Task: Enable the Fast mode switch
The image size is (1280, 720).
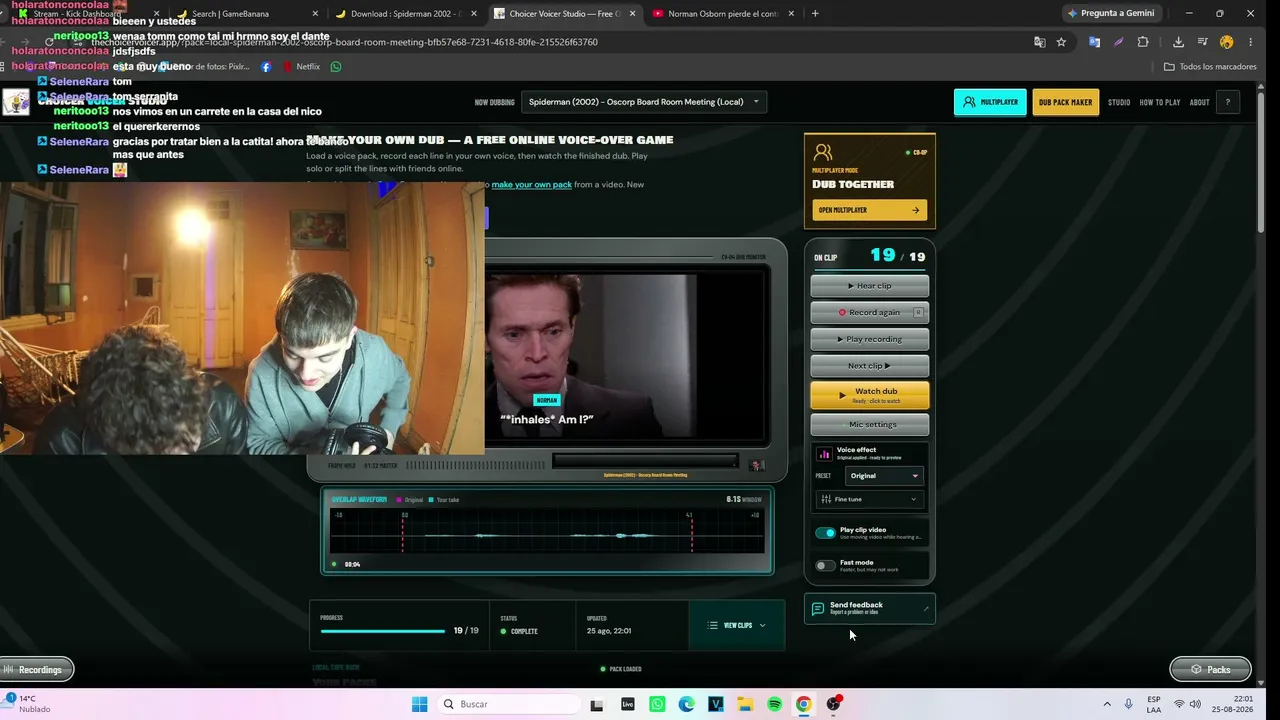Action: [x=825, y=565]
